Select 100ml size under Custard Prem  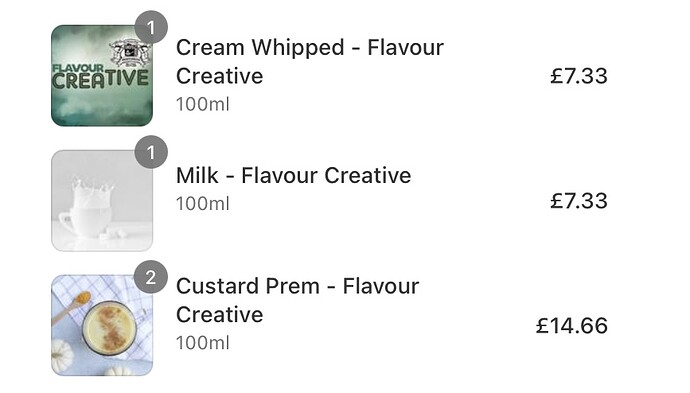coord(203,343)
